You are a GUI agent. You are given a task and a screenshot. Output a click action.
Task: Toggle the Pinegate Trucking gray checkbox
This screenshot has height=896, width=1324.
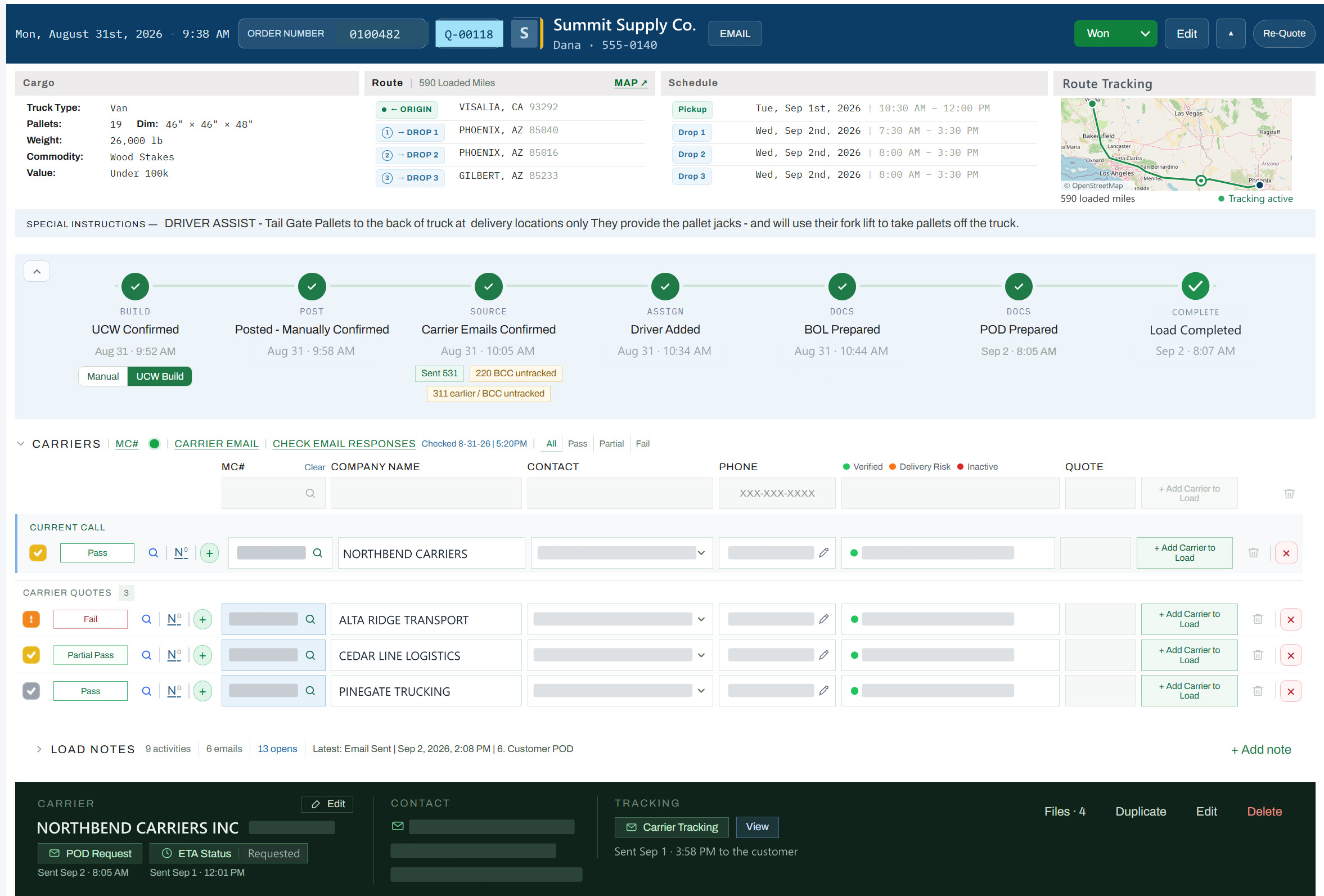click(31, 691)
